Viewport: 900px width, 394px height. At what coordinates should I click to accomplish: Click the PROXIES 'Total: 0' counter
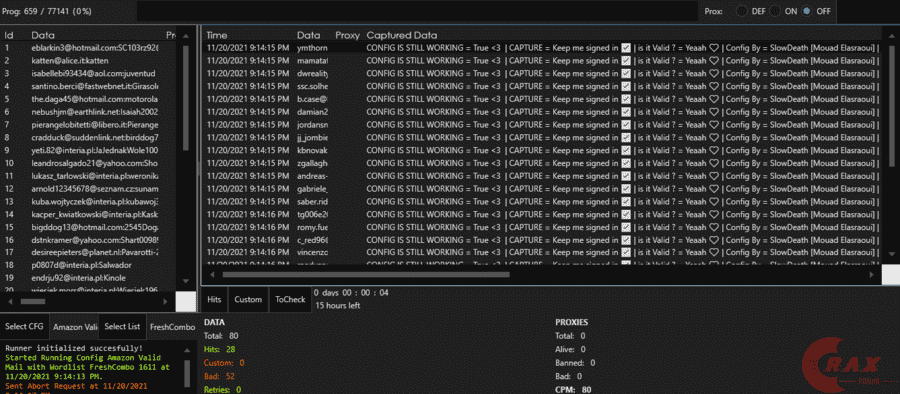coord(571,336)
